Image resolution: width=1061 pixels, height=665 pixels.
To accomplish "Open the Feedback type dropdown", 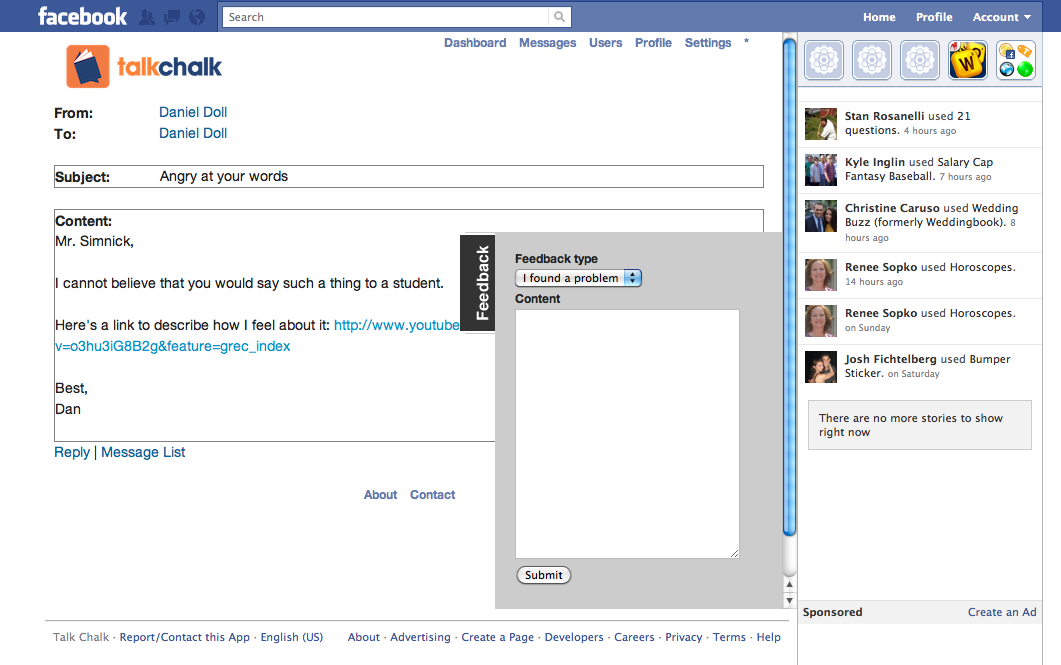I will click(x=579, y=278).
